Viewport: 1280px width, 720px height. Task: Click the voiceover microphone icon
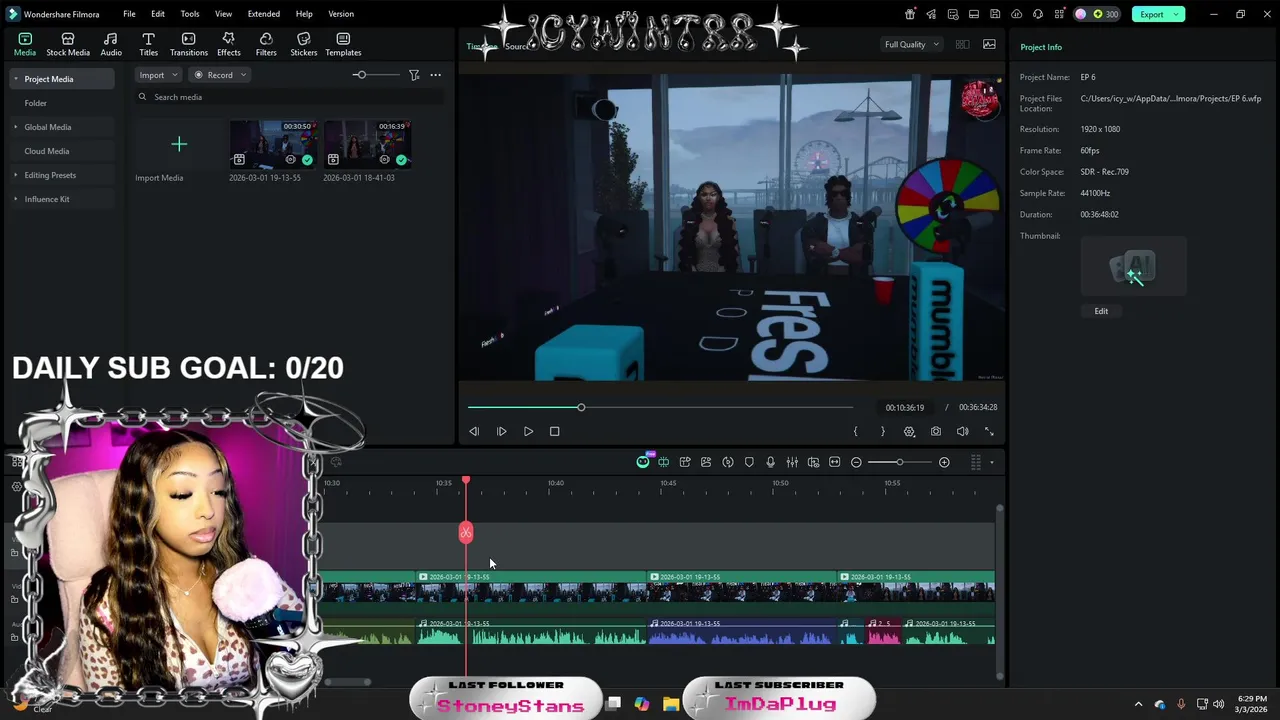pyautogui.click(x=770, y=462)
